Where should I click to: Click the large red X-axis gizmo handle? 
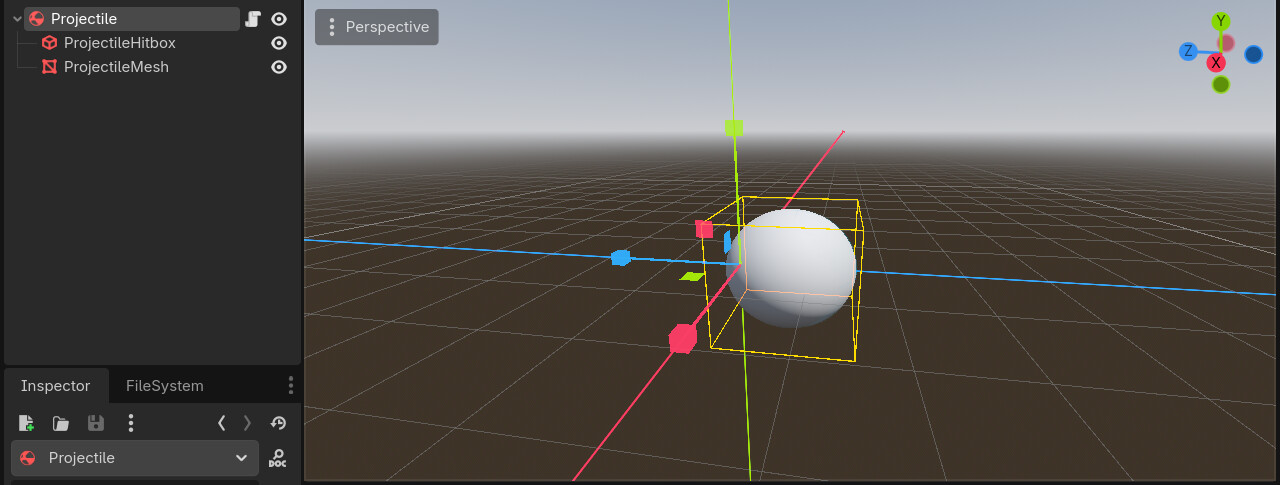[682, 339]
